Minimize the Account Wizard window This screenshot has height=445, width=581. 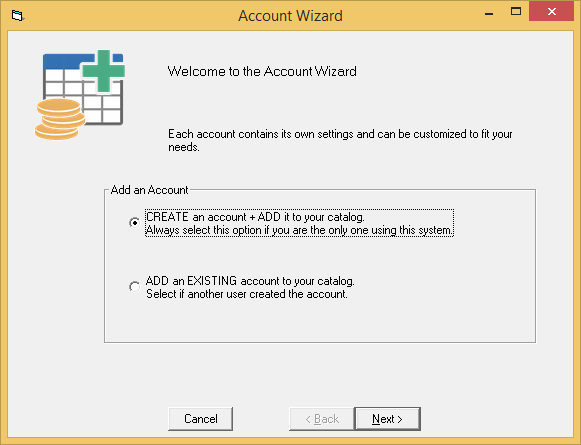tap(489, 14)
